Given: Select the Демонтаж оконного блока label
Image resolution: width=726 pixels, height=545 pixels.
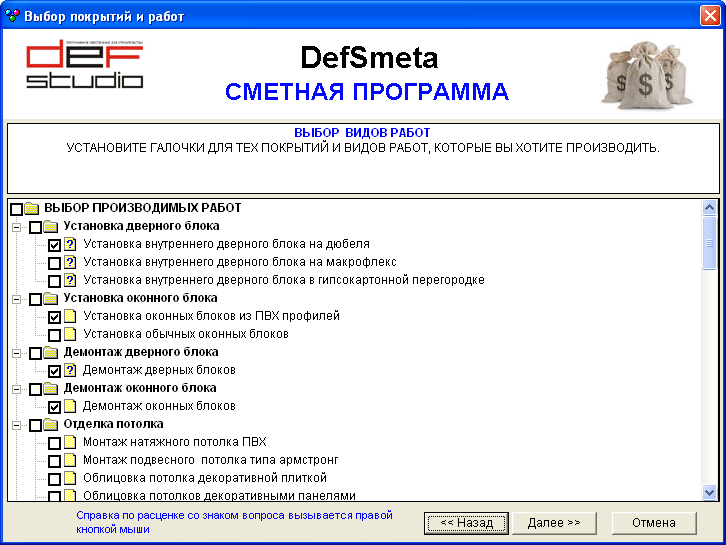Looking at the screenshot, I should pos(140,388).
